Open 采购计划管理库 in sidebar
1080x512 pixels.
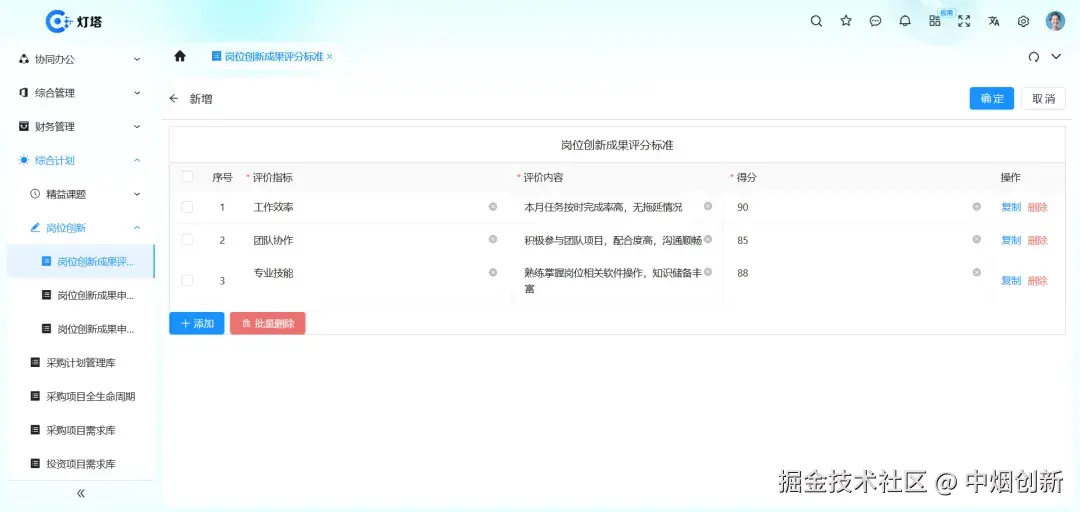pos(80,362)
